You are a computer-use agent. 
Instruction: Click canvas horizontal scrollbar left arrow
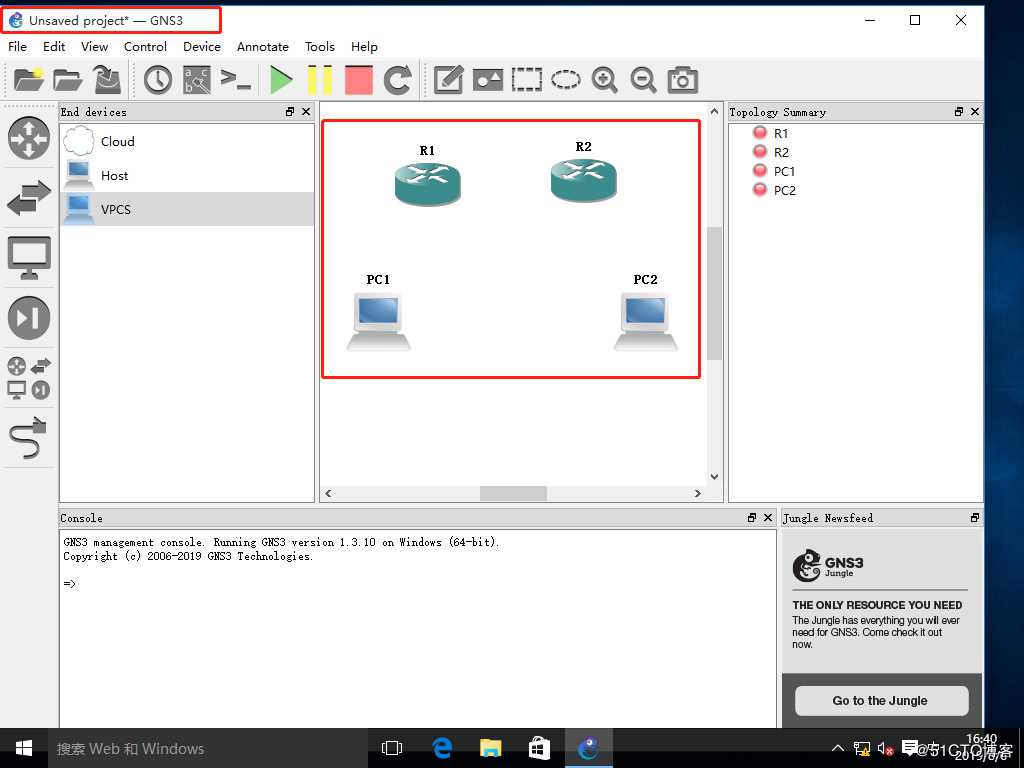pos(328,493)
